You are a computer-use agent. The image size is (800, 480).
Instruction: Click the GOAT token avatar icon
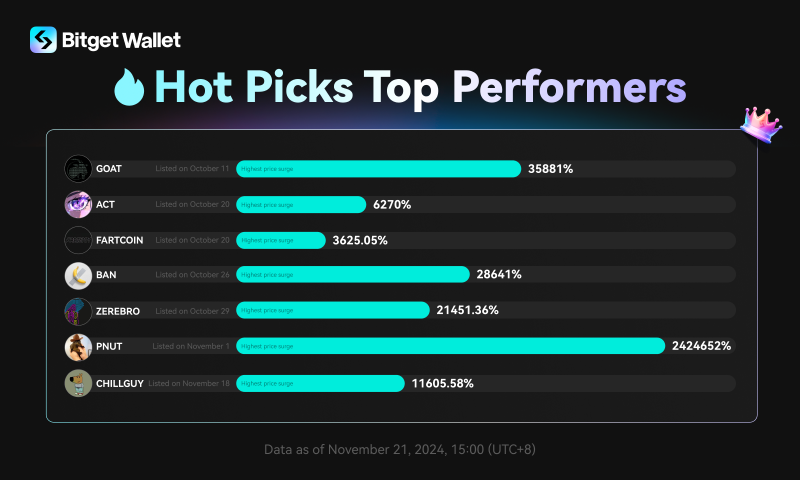(x=78, y=169)
